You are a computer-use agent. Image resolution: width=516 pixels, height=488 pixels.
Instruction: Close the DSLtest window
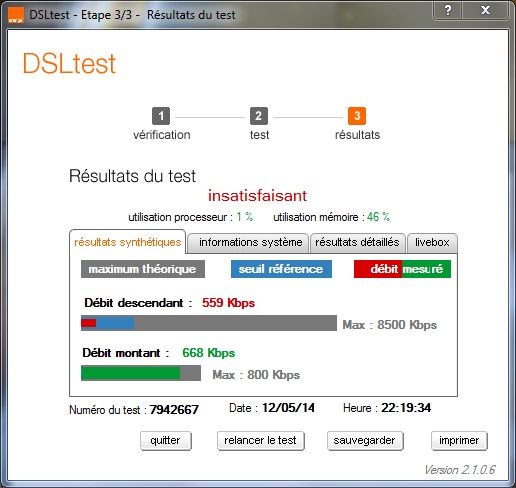coord(485,10)
